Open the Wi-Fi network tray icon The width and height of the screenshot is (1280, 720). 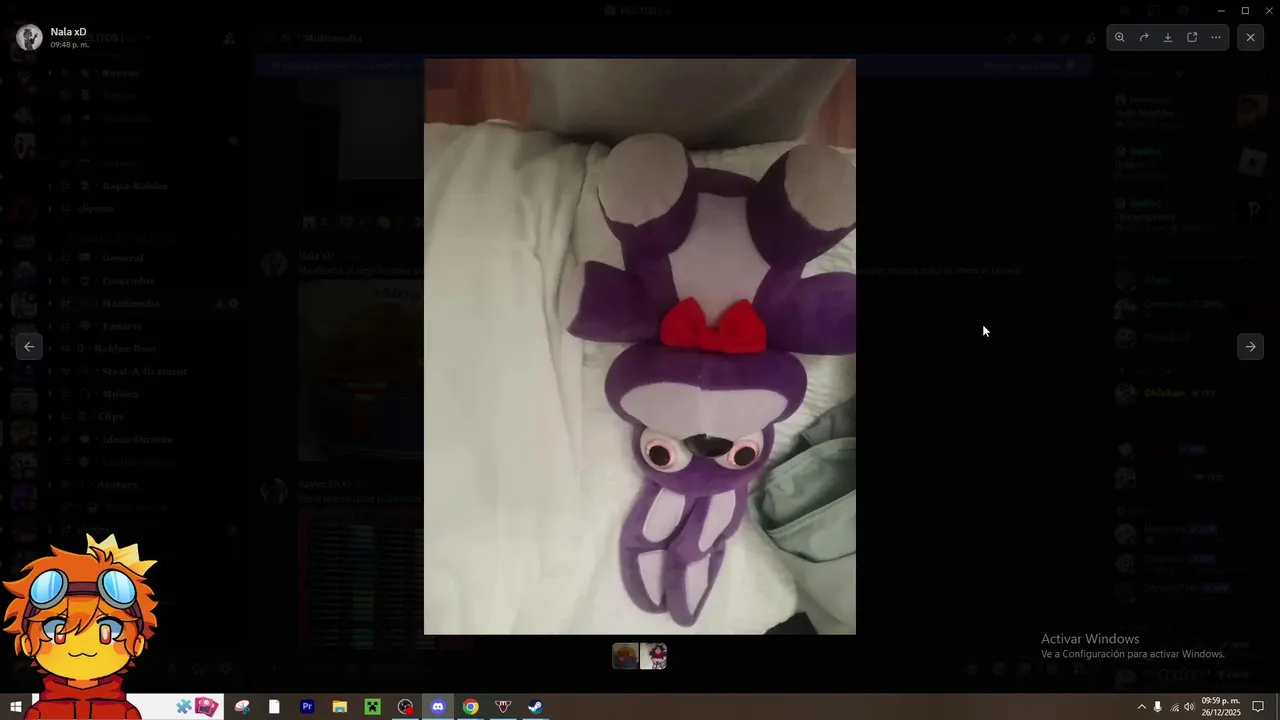(1174, 707)
